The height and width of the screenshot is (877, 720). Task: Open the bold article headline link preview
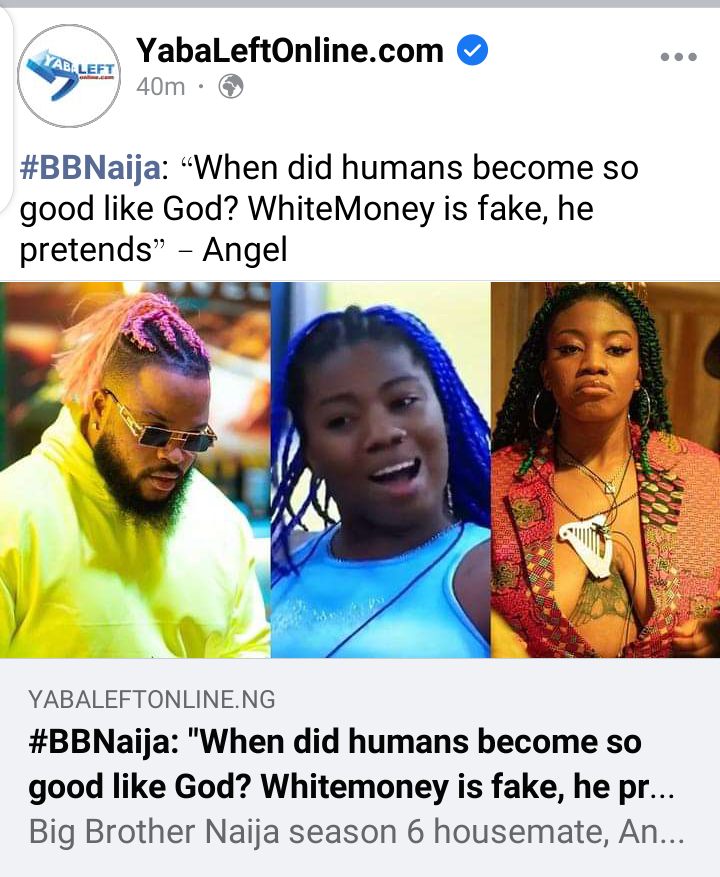351,764
